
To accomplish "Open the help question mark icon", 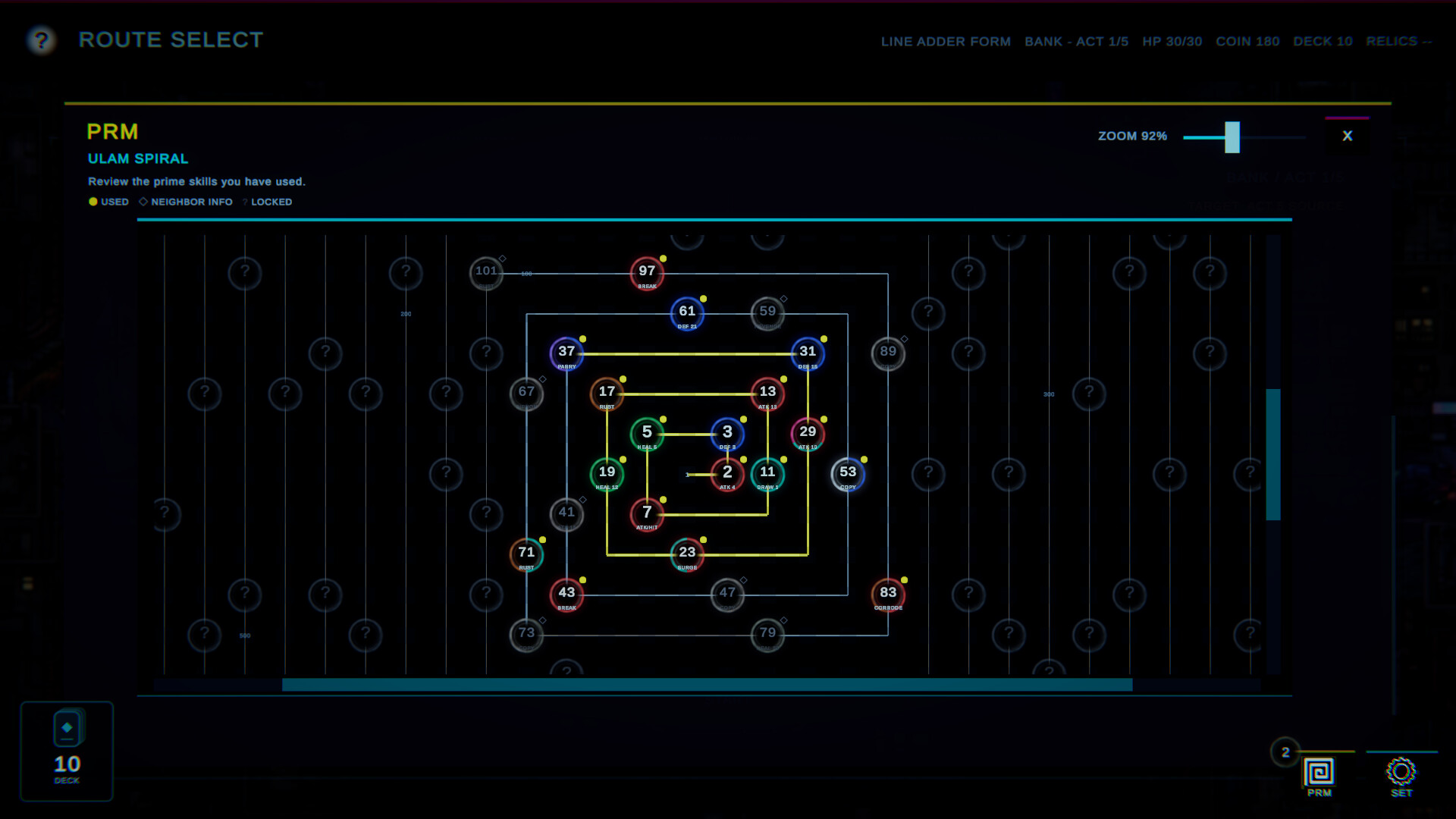I will [x=42, y=39].
